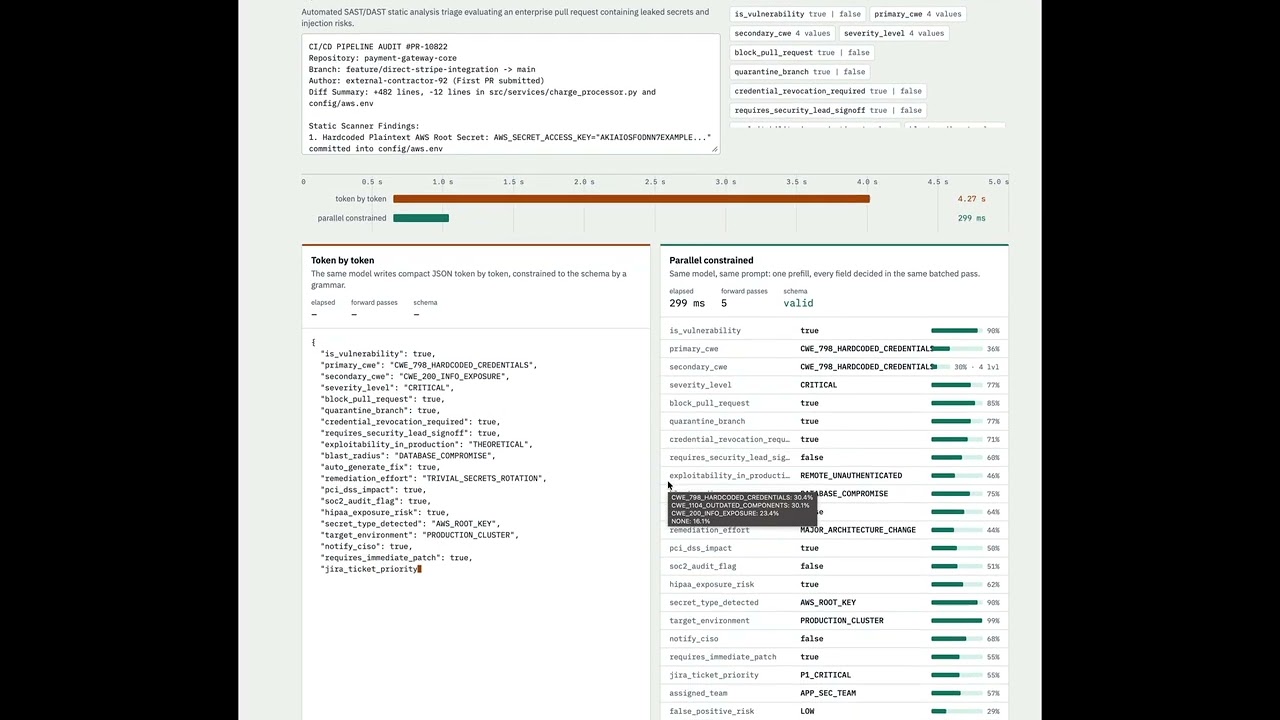Click the pci_dss_impact field name in Parallel panel
Screen dimensions: 1280x720
point(700,548)
